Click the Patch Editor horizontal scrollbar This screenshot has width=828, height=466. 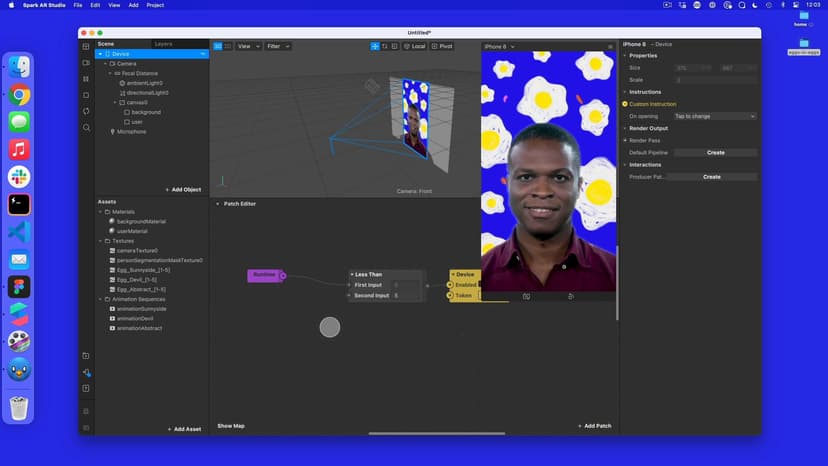[437, 434]
